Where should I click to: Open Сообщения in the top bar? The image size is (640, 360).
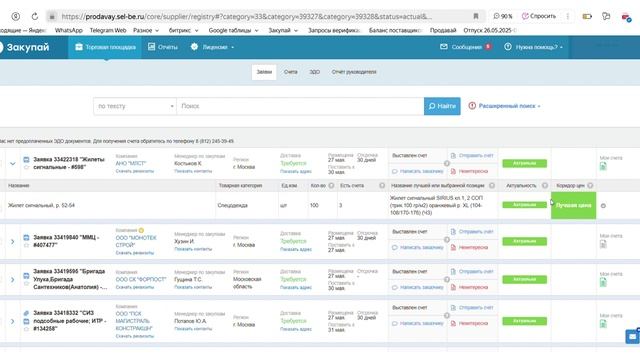[465, 47]
